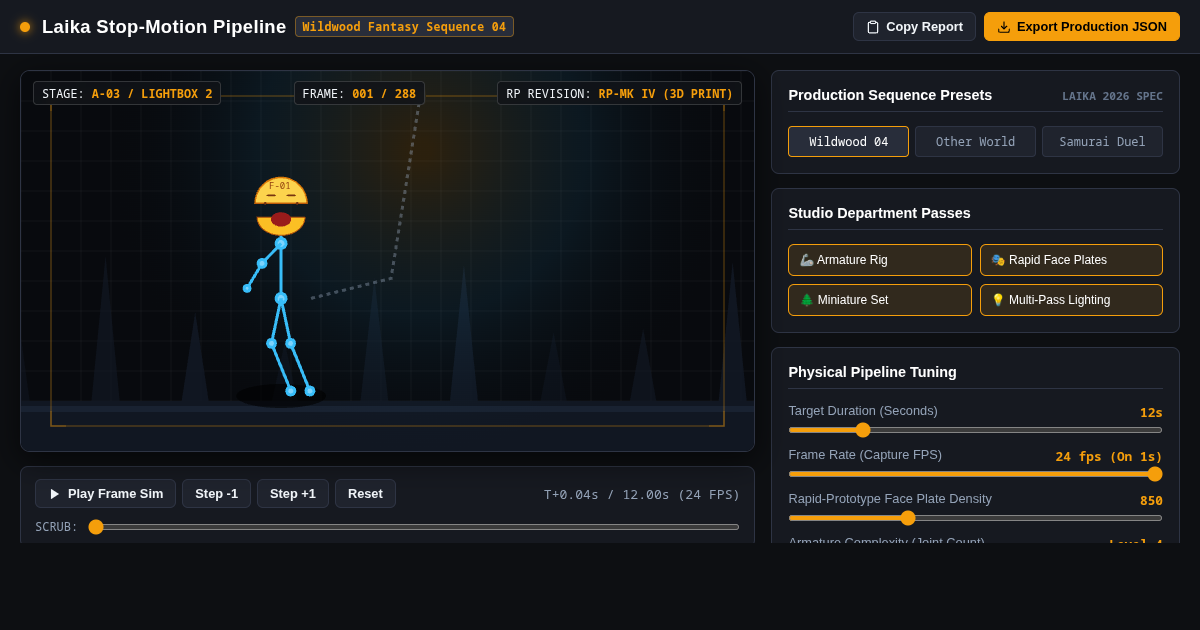1200x630 pixels.
Task: Click the download icon in Export Production JSON
Action: pyautogui.click(x=1004, y=27)
